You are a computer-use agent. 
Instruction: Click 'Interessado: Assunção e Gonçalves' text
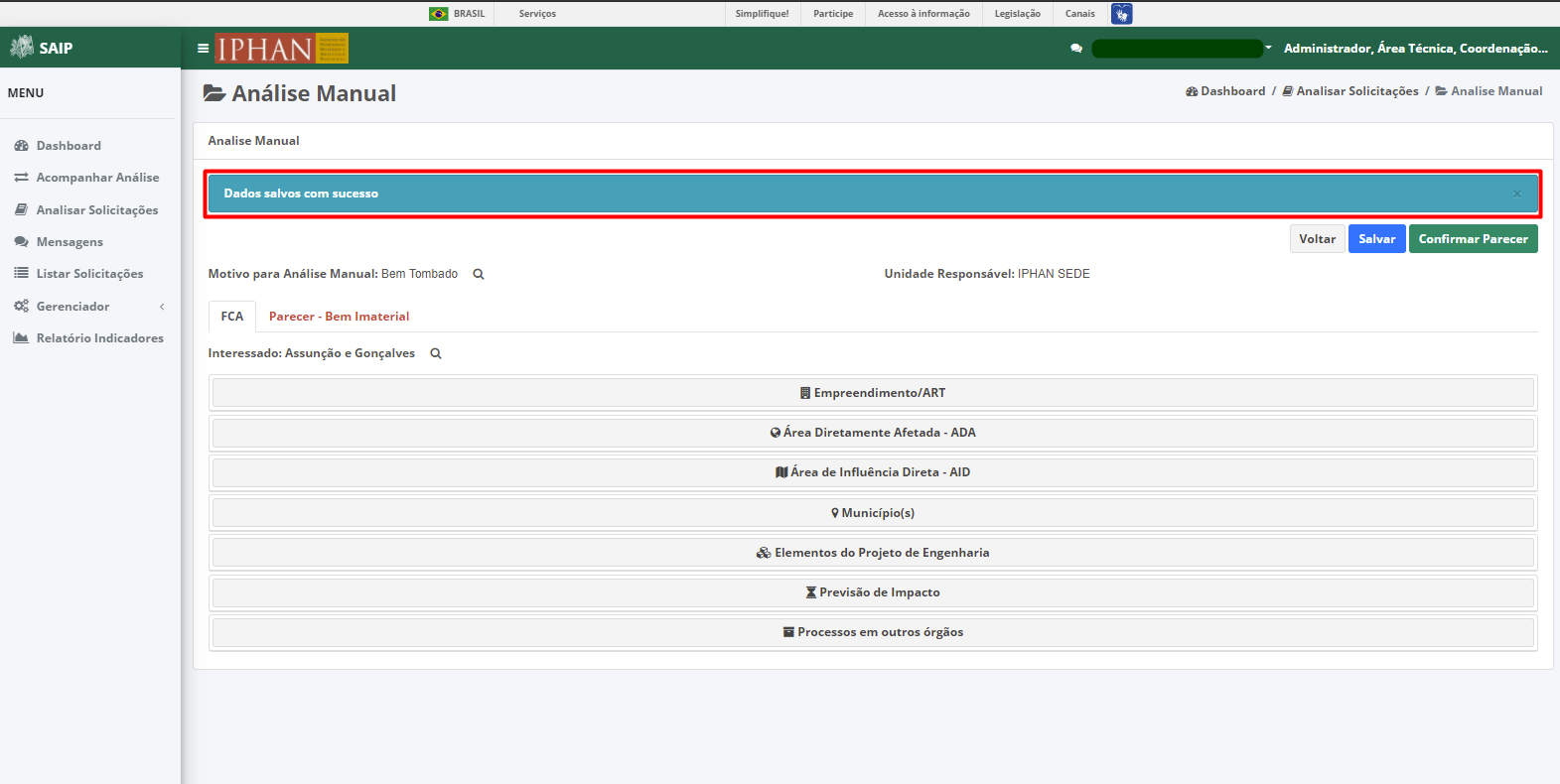pyautogui.click(x=312, y=353)
